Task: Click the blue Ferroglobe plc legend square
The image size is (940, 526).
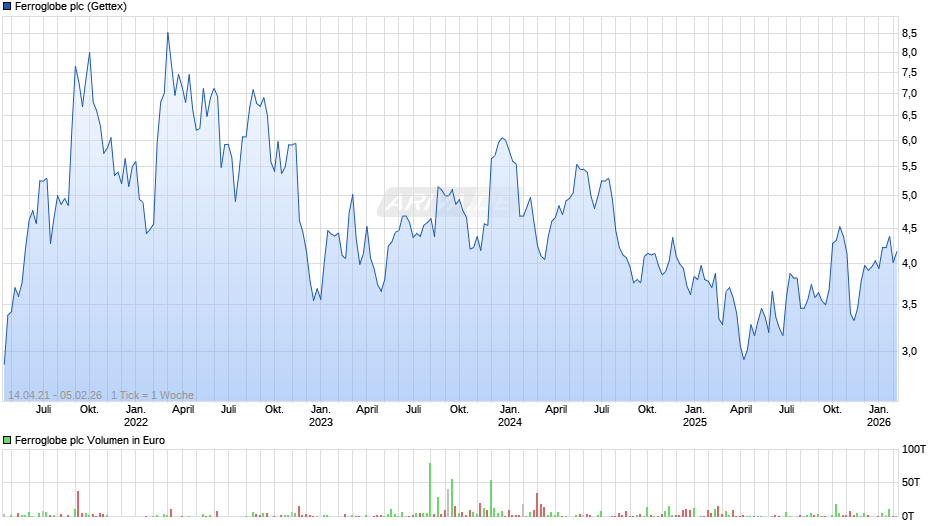Action: [7, 7]
